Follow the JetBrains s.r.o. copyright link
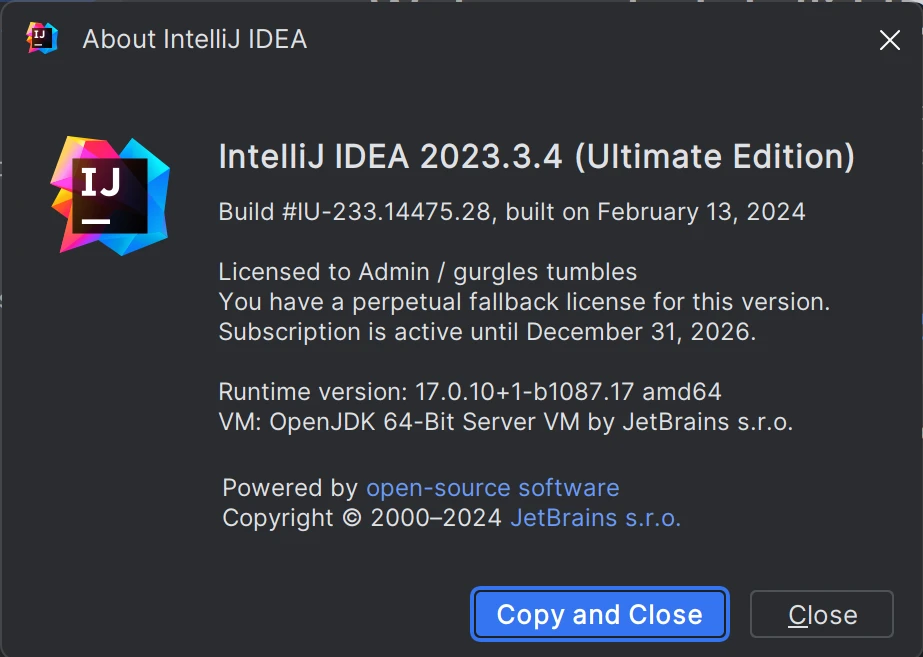Image resolution: width=923 pixels, height=657 pixels. (x=595, y=518)
